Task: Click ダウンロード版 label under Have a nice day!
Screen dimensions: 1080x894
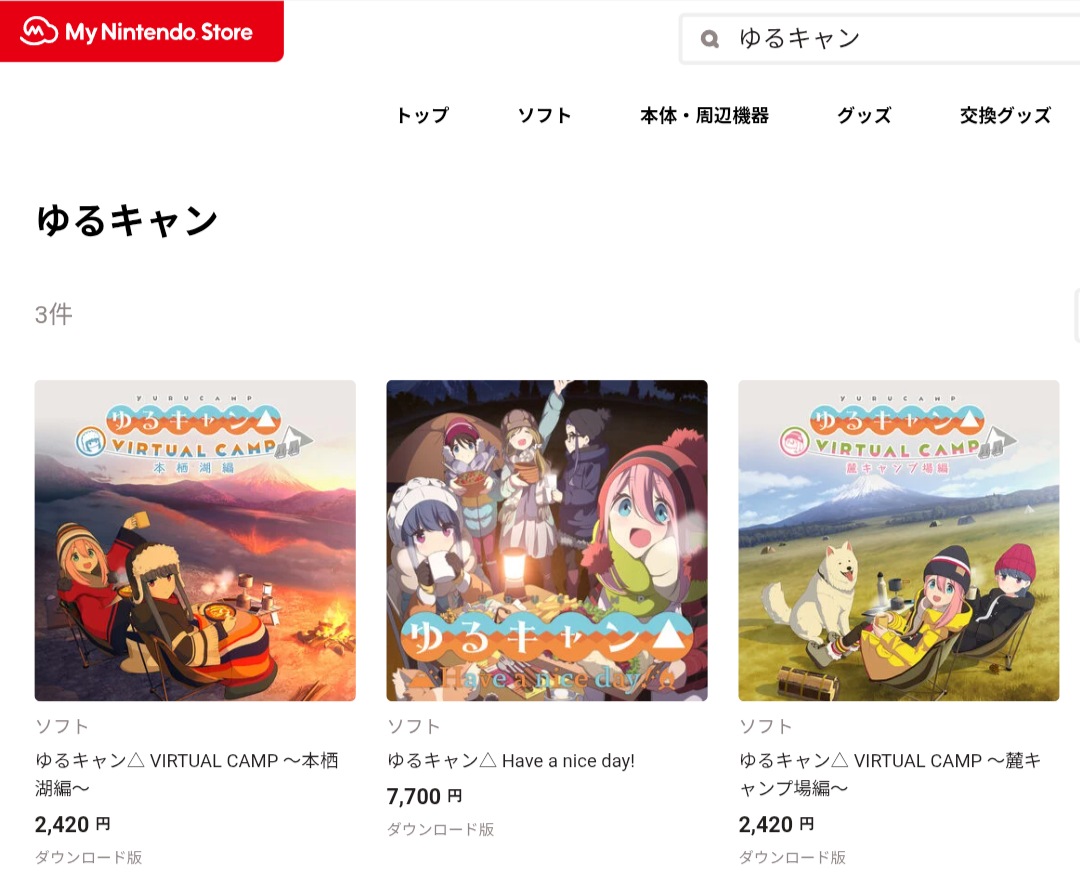Action: (x=441, y=829)
